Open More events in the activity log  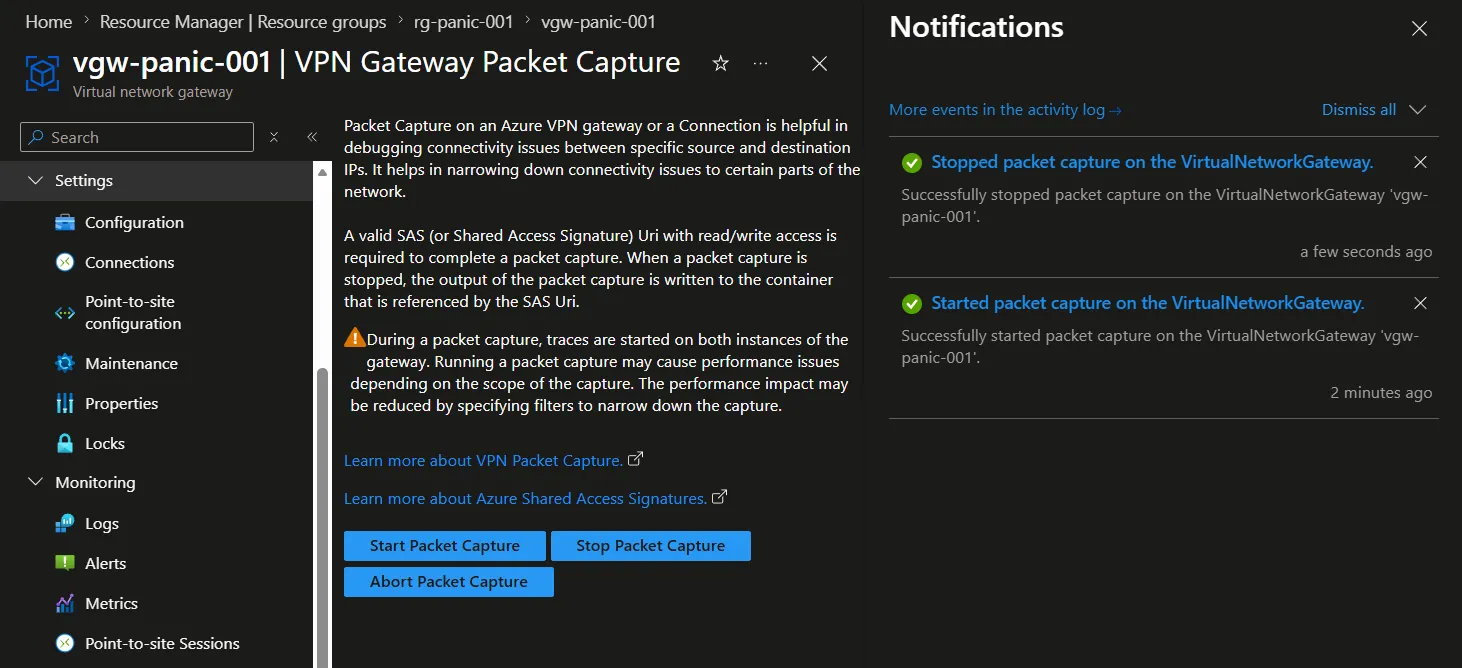point(1005,110)
